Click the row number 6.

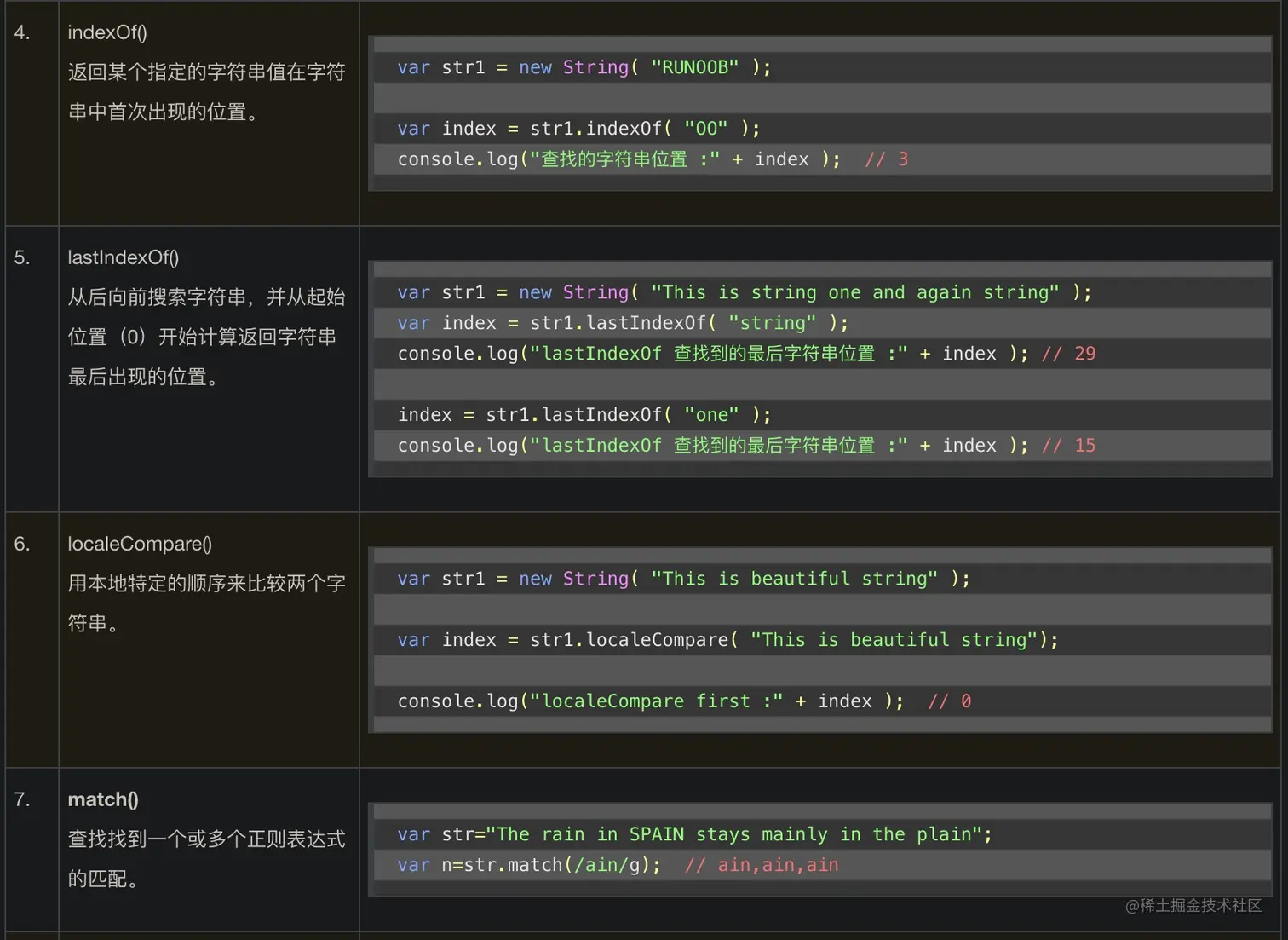coord(22,544)
